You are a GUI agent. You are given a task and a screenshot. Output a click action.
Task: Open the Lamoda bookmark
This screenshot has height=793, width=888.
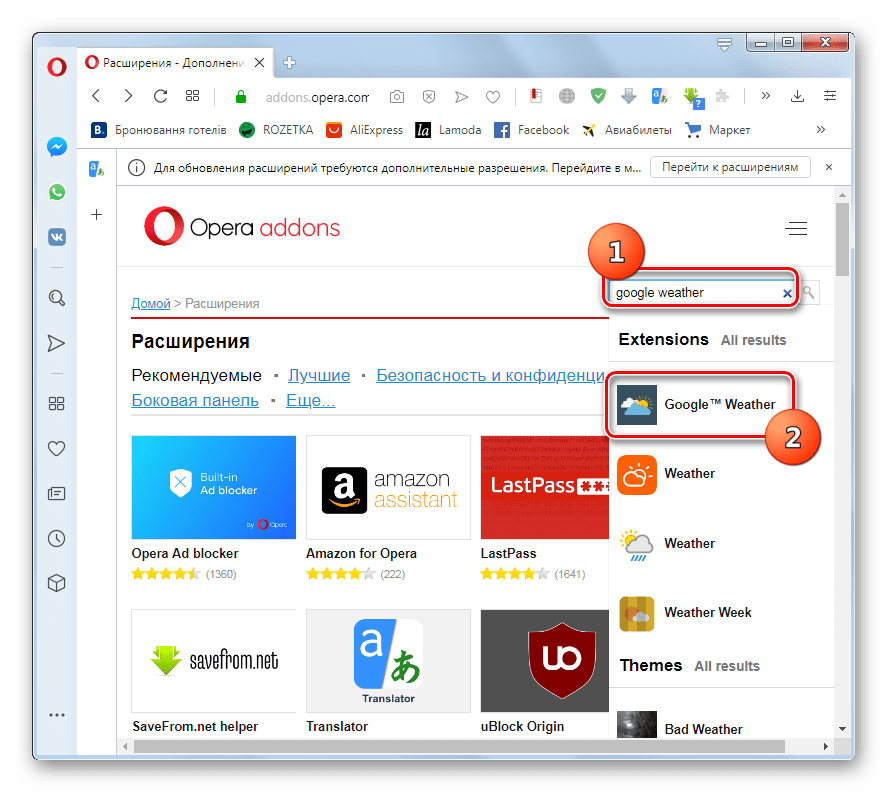pyautogui.click(x=448, y=130)
